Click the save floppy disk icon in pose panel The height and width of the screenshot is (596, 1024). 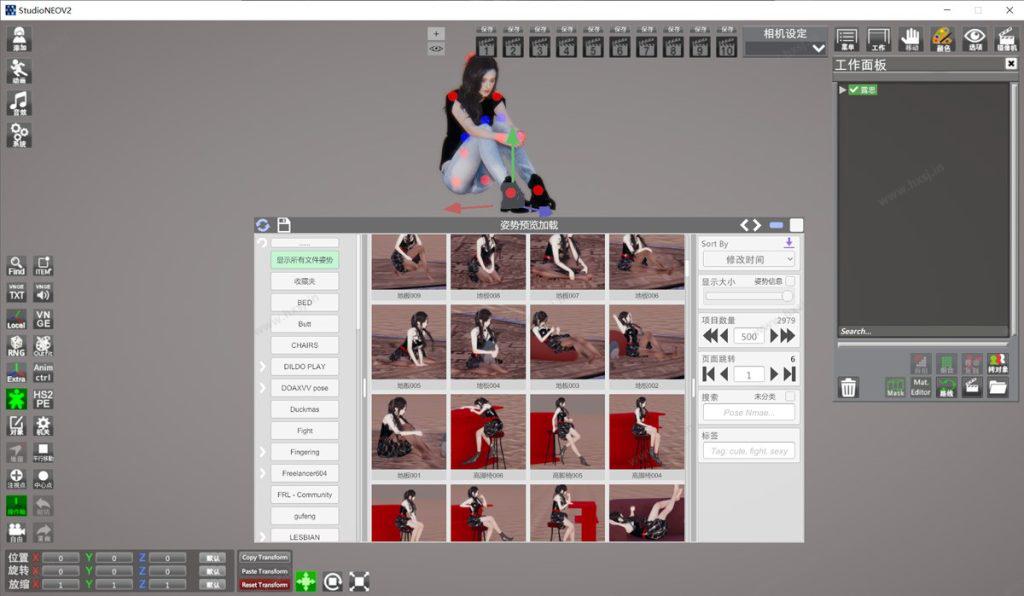(x=284, y=225)
